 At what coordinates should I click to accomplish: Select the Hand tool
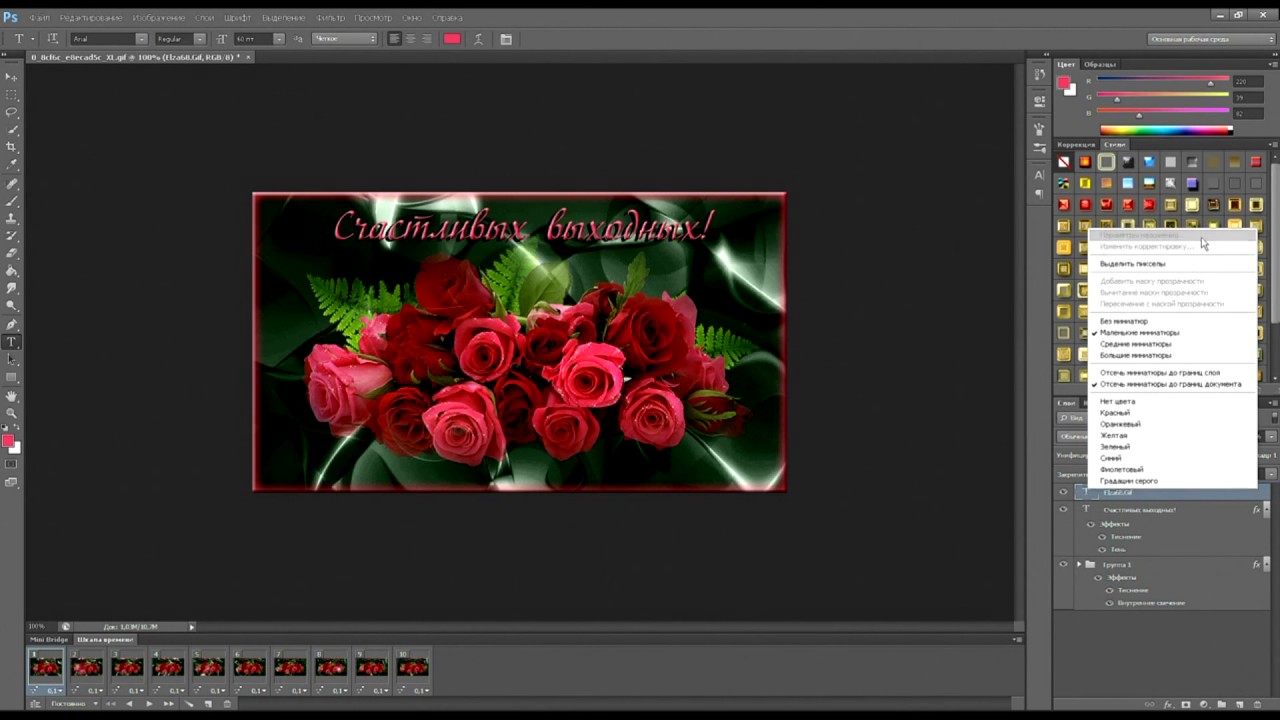[x=12, y=396]
